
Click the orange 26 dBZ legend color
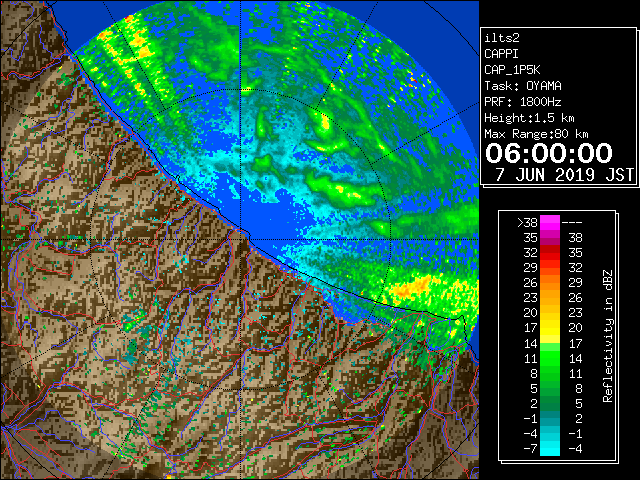[x=550, y=283]
